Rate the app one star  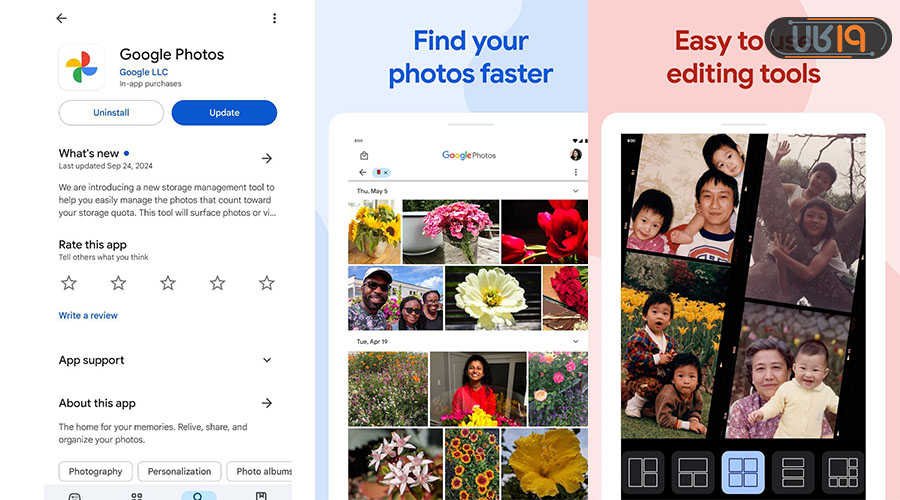[x=69, y=283]
